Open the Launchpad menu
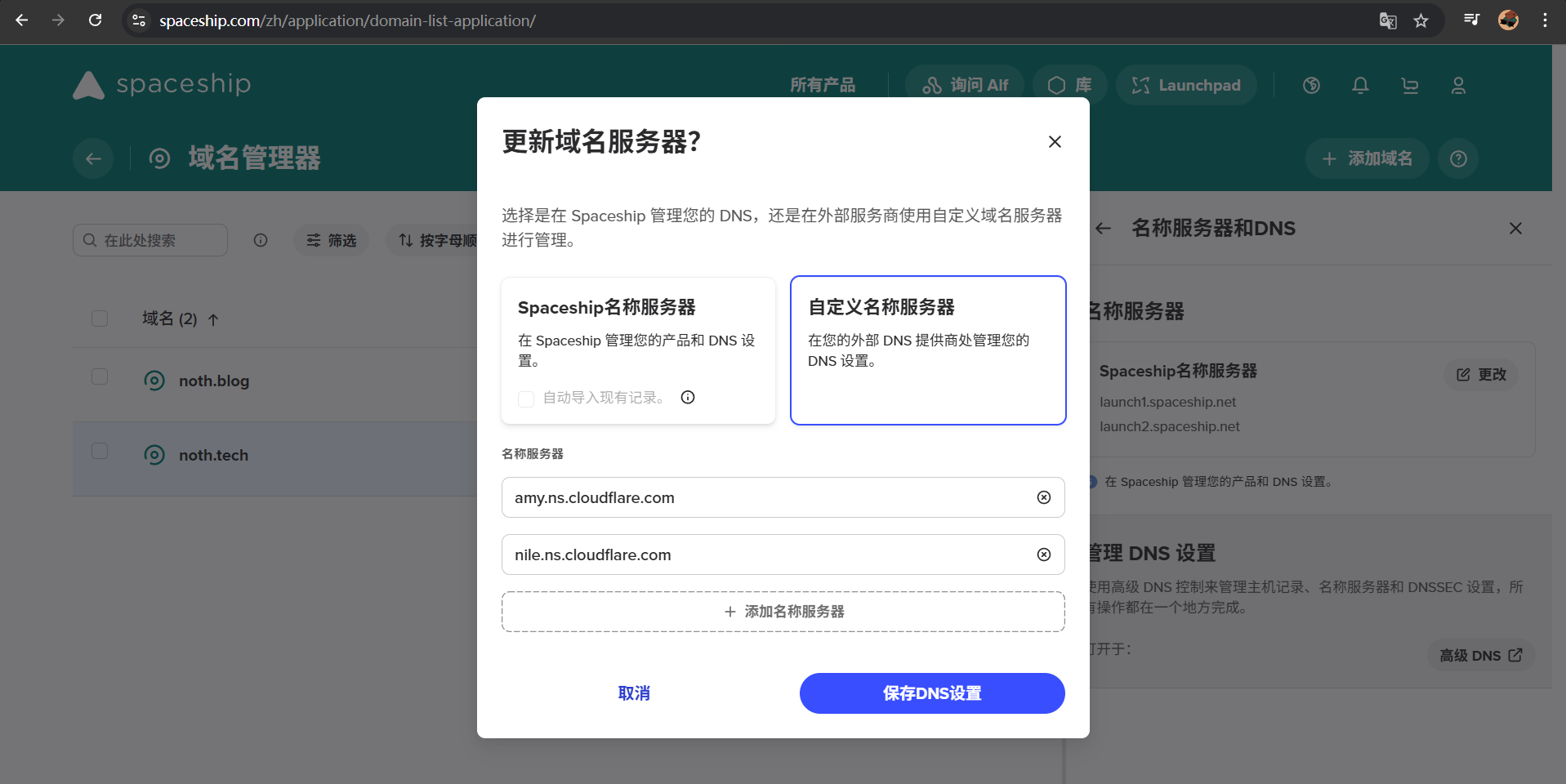Image resolution: width=1566 pixels, height=784 pixels. 1185,85
